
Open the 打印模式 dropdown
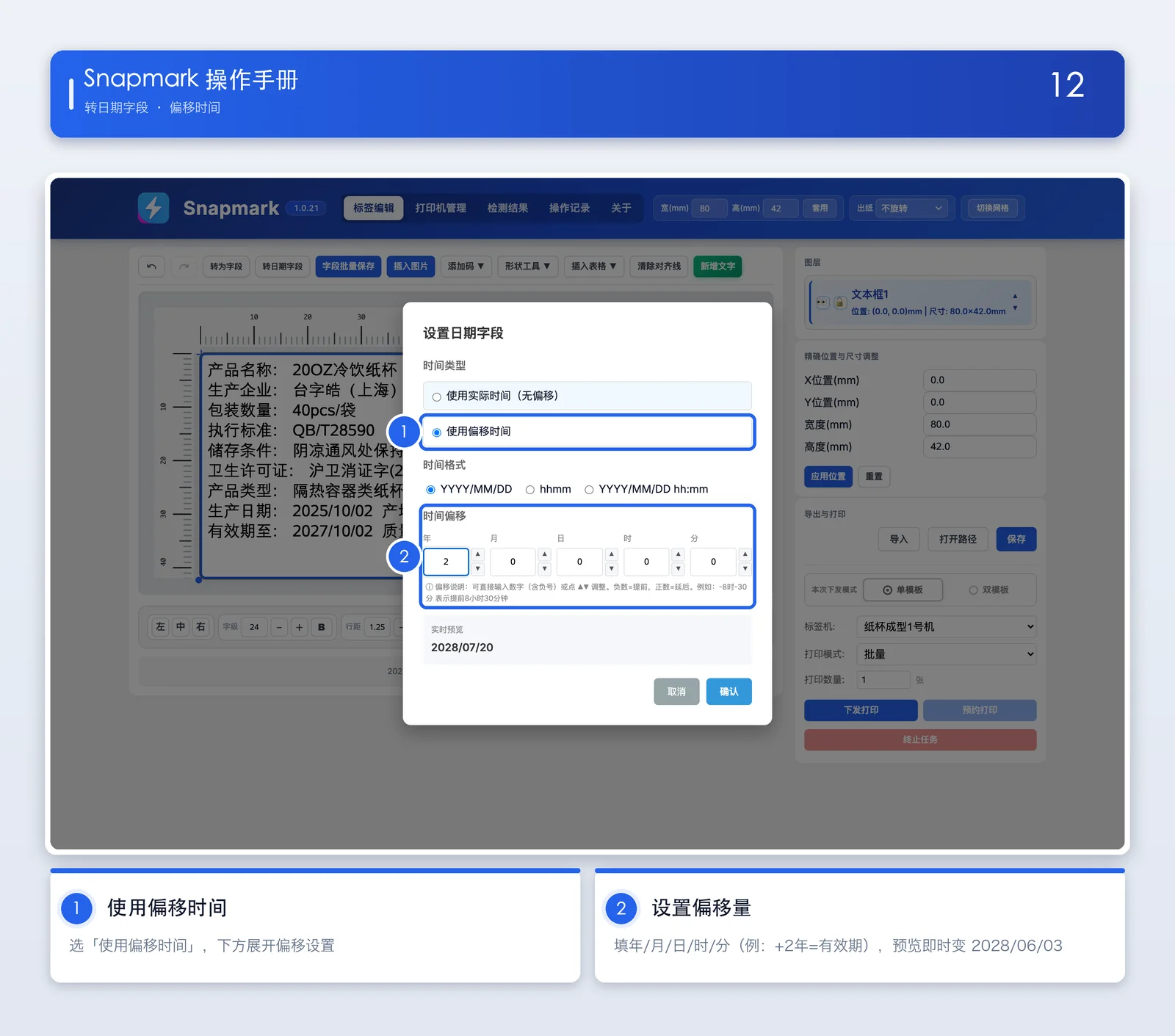coord(947,654)
